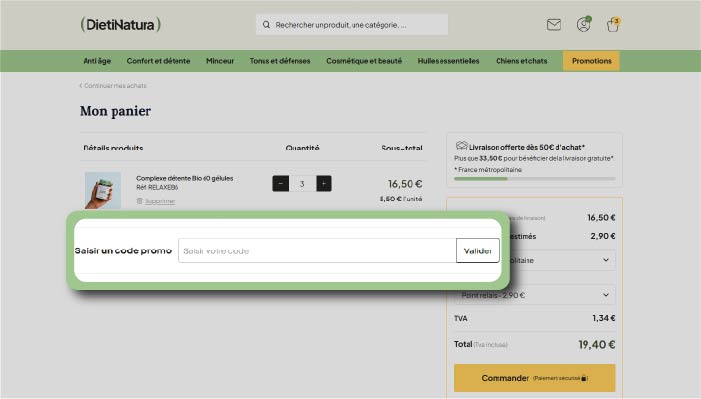Click the Commander checkout button
Image resolution: width=701 pixels, height=399 pixels.
tap(535, 378)
